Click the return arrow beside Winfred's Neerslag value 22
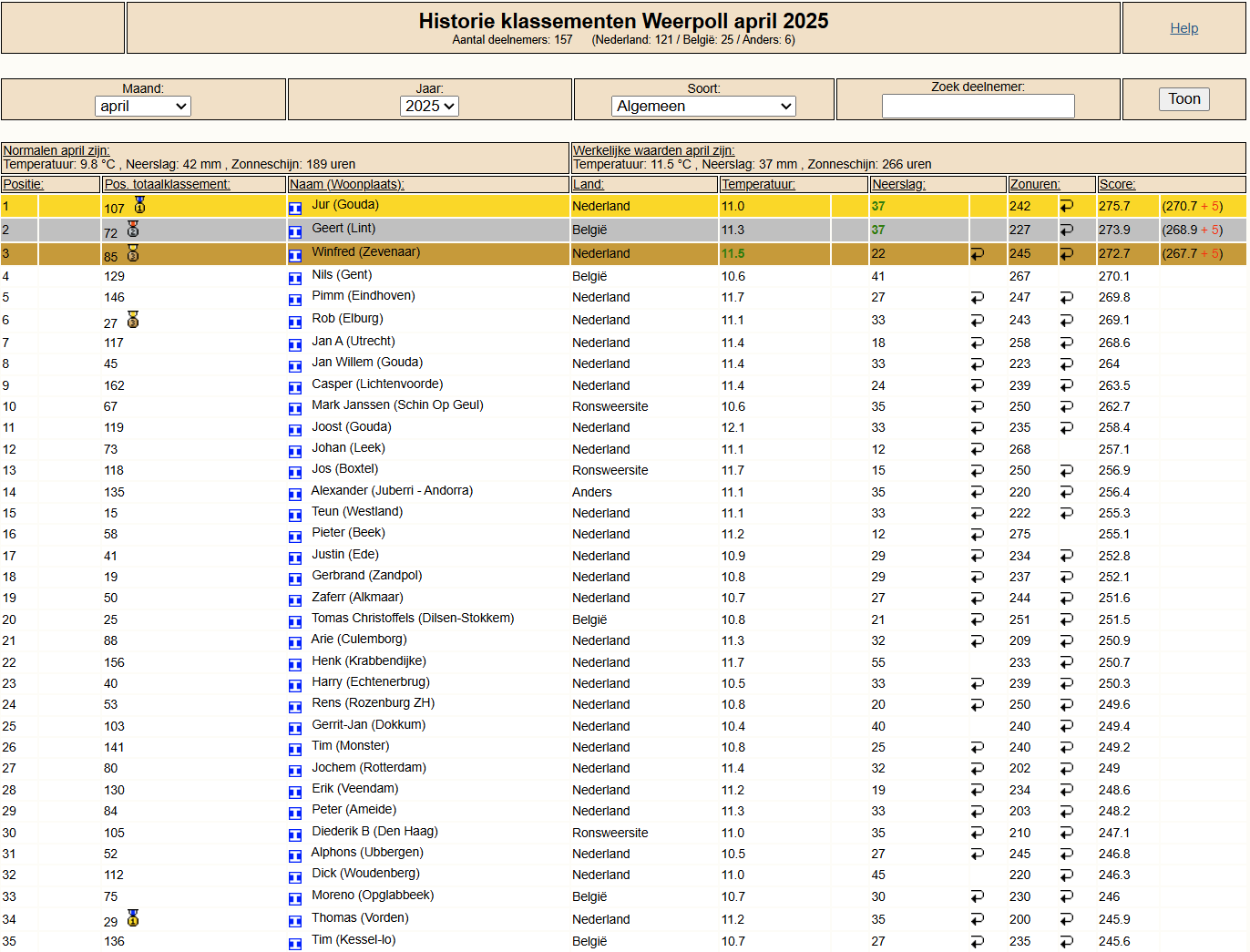 coord(977,254)
